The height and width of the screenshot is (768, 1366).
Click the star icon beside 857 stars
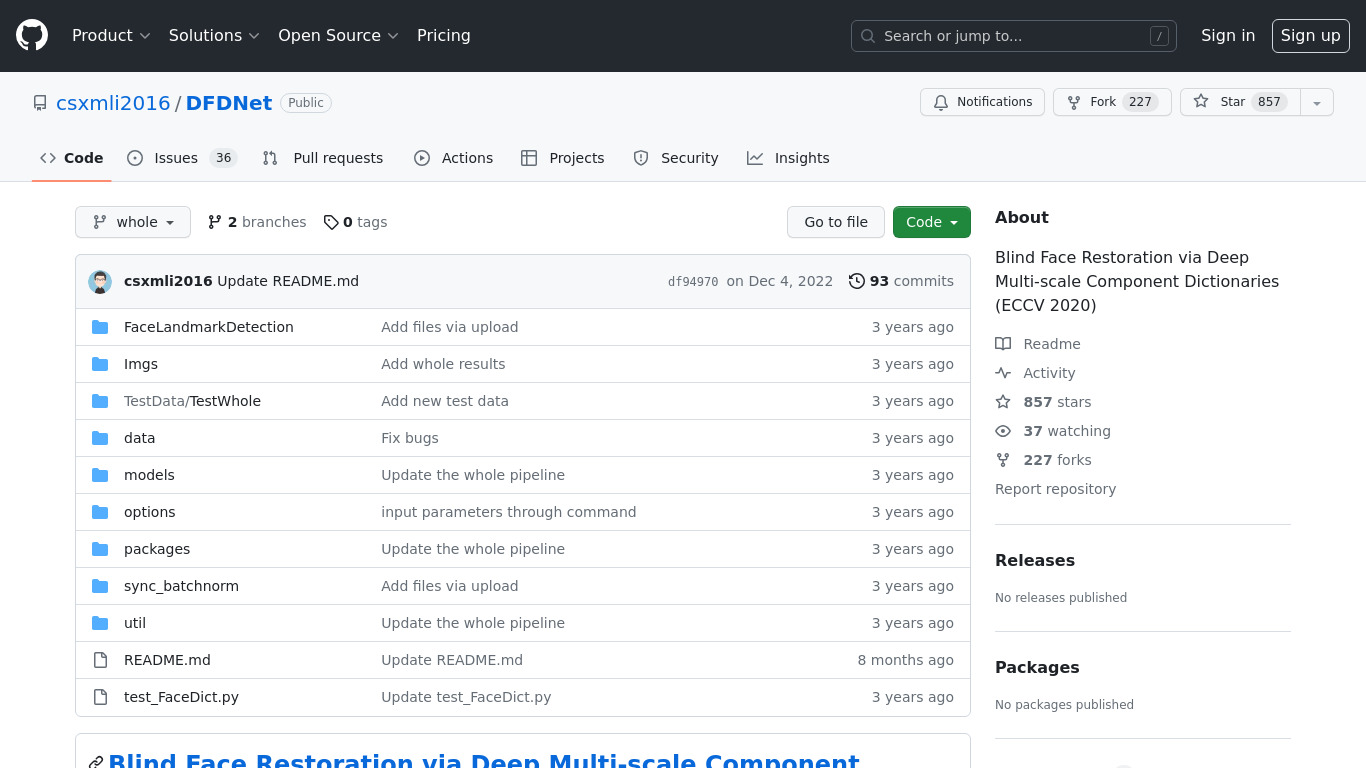click(x=1003, y=402)
